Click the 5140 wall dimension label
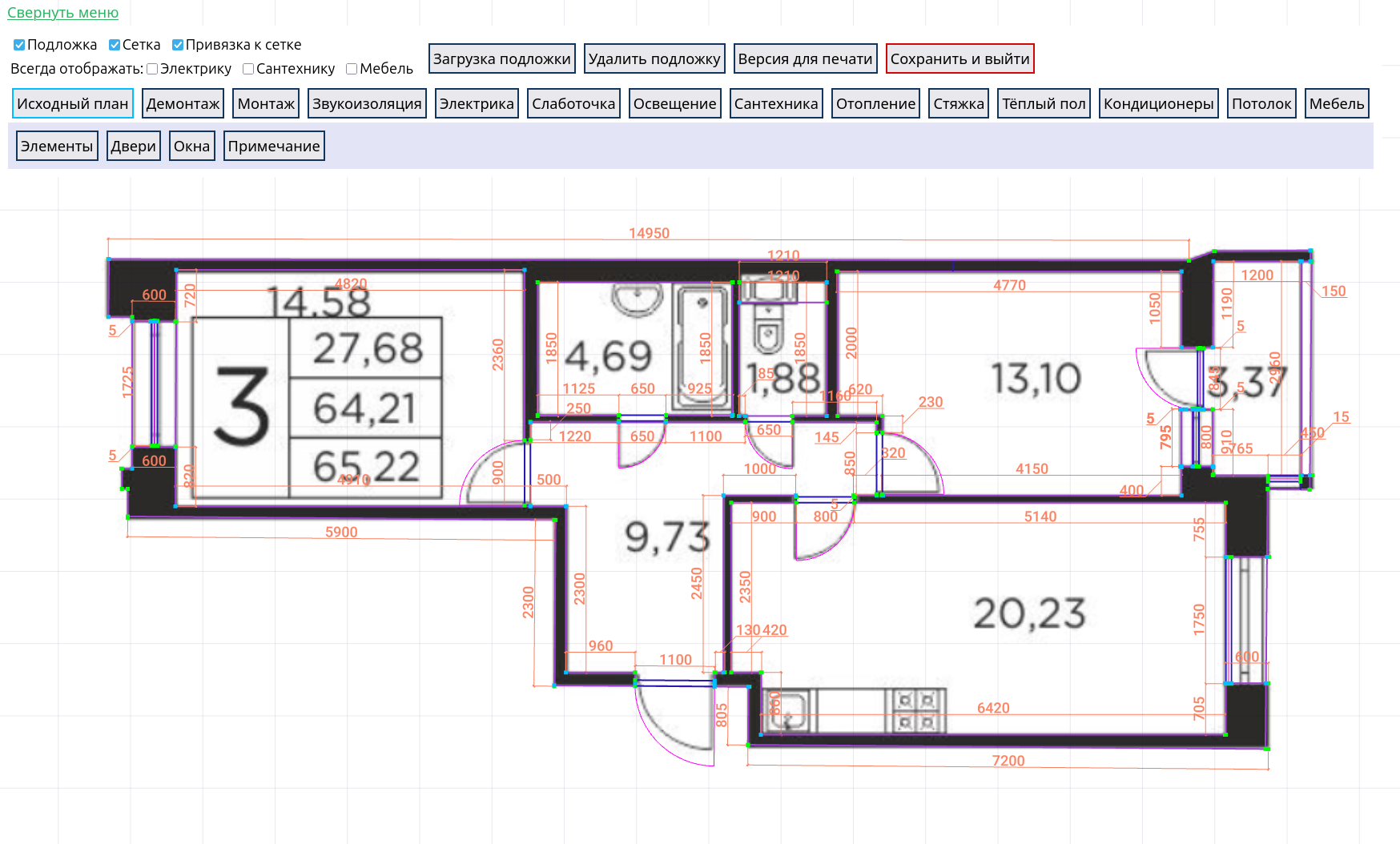The width and height of the screenshot is (1400, 844). coord(1040,516)
